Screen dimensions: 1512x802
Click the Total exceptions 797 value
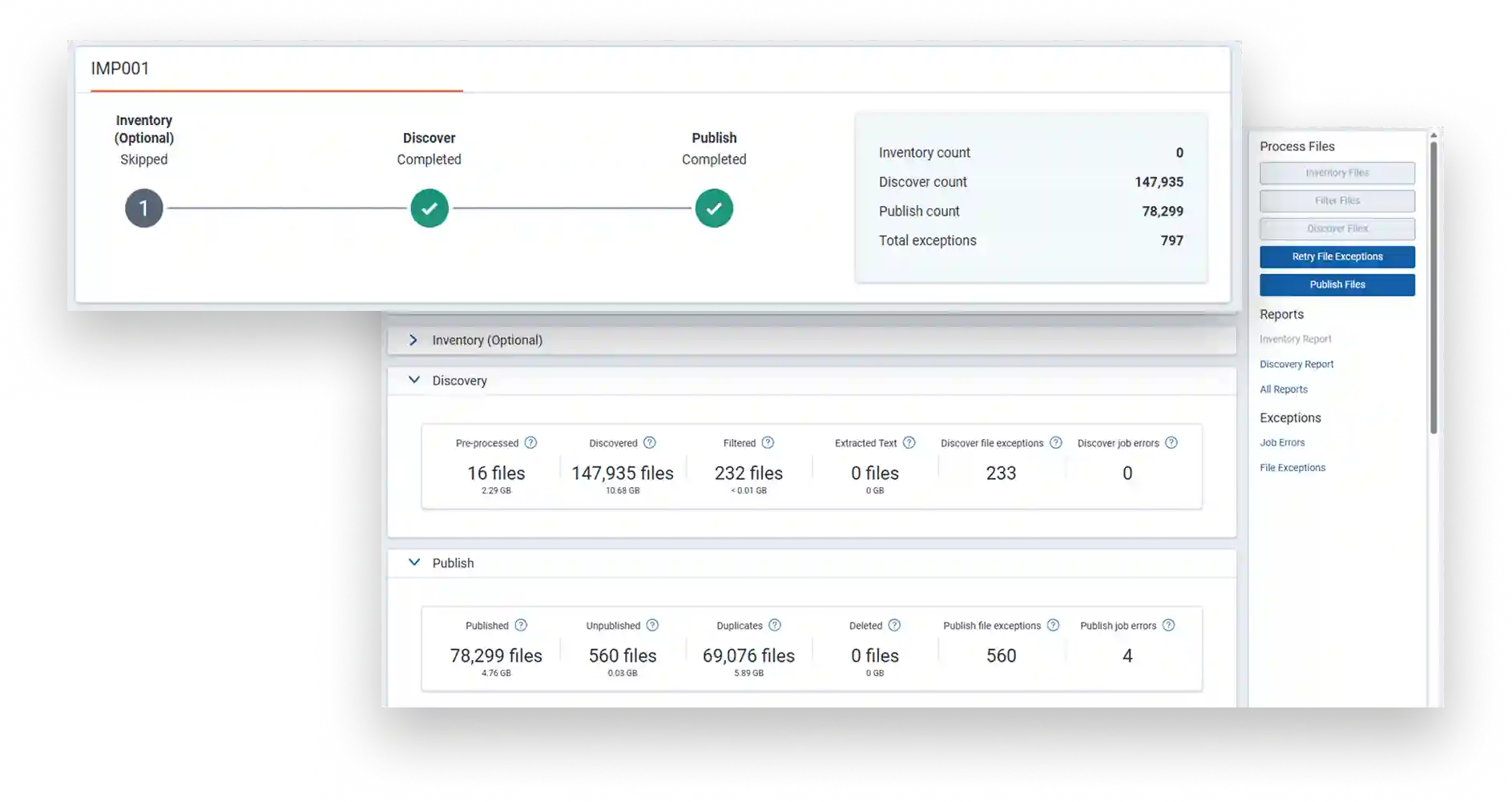pyautogui.click(x=1171, y=241)
